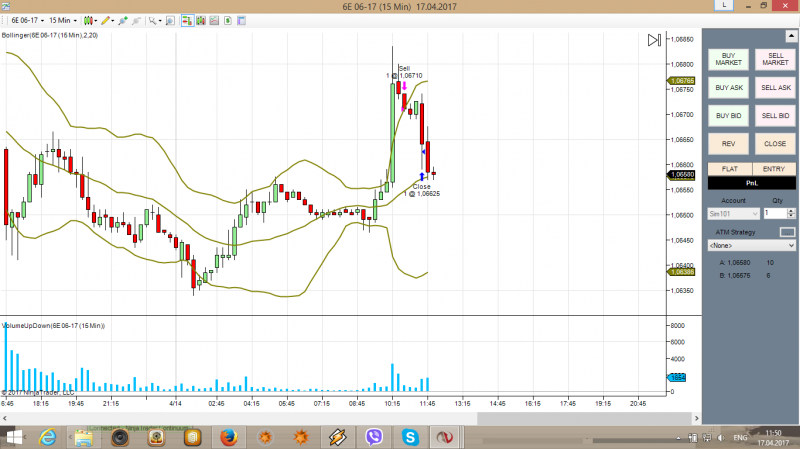Open the indicators icon
The height and width of the screenshot is (449, 800).
click(x=214, y=20)
